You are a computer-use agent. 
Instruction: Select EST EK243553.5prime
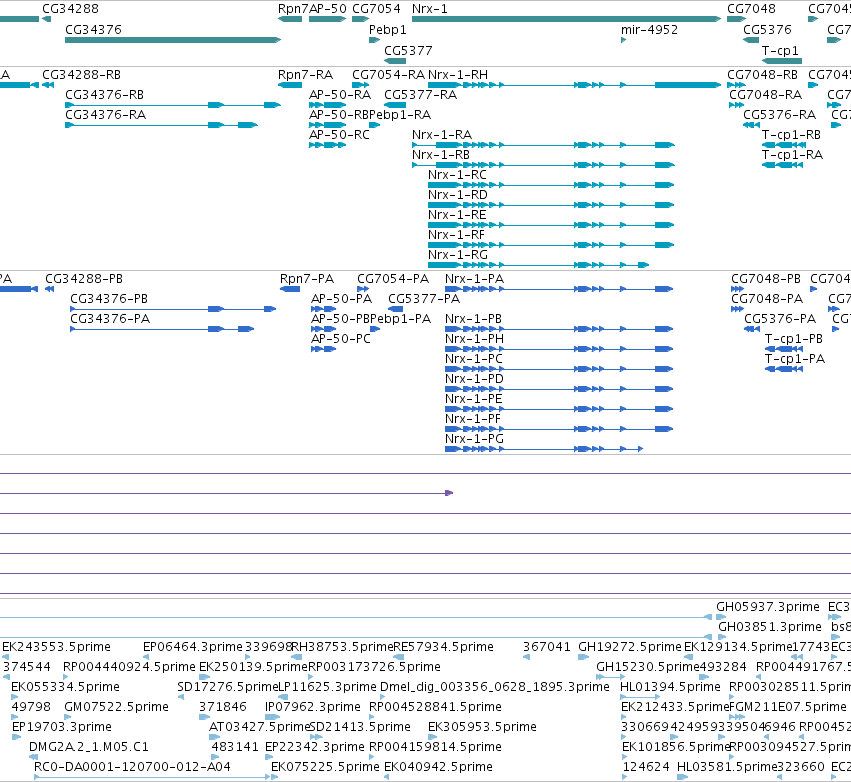pyautogui.click(x=56, y=647)
